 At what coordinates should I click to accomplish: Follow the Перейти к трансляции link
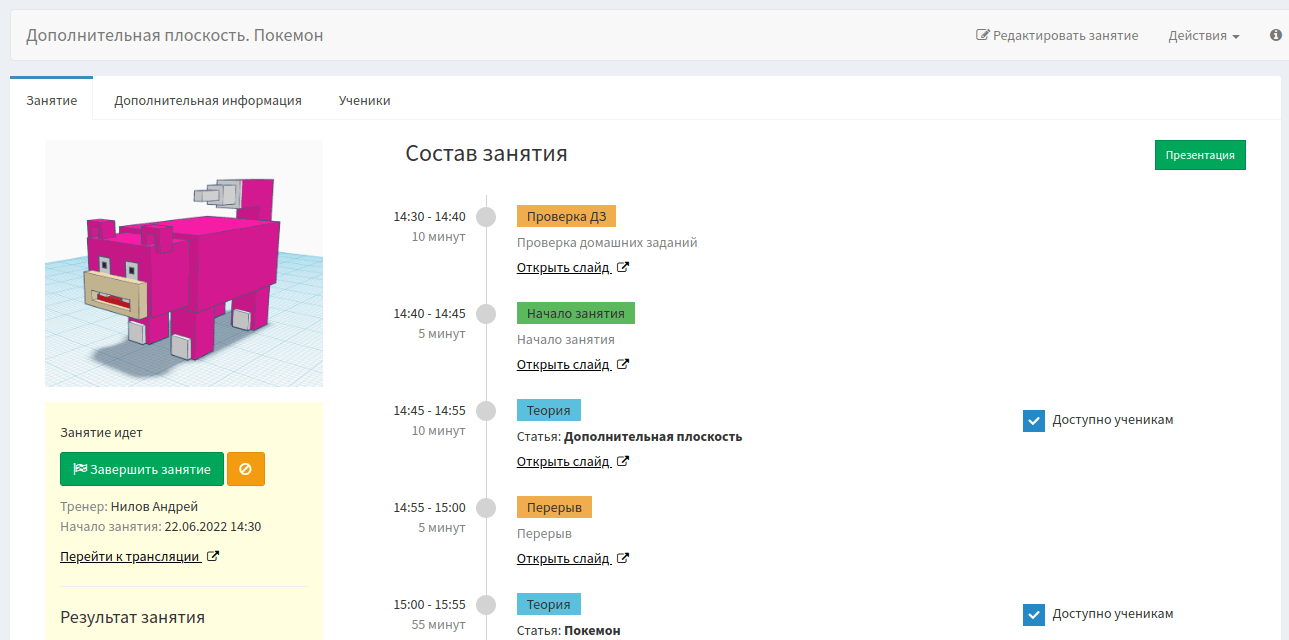pos(132,557)
